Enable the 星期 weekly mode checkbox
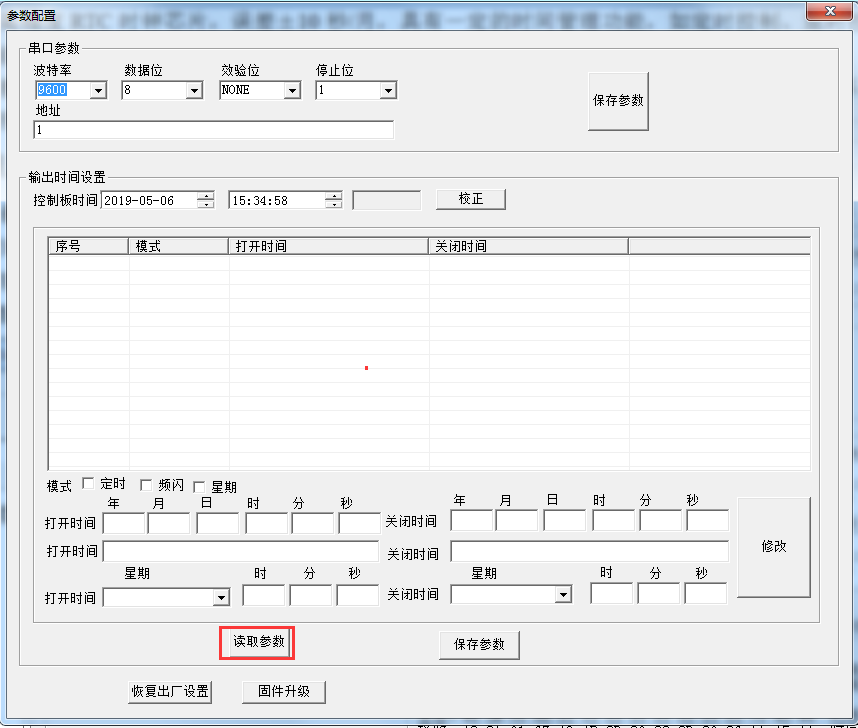Viewport: 858px width, 728px height. [x=199, y=487]
